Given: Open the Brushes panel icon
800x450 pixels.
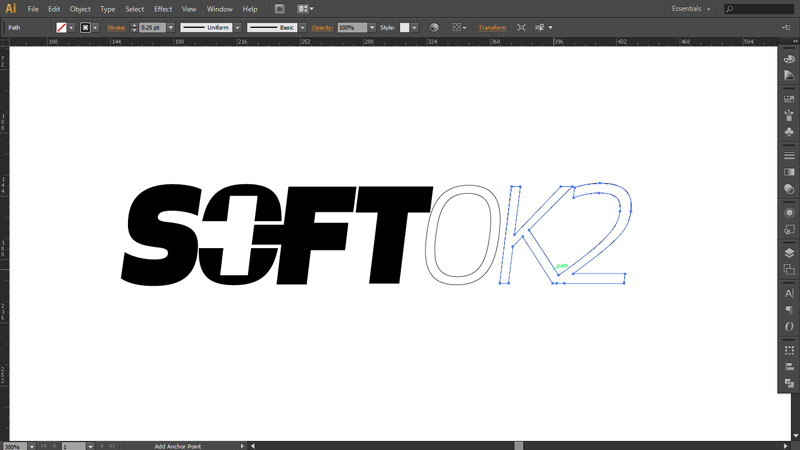Looking at the screenshot, I should pos(789,115).
